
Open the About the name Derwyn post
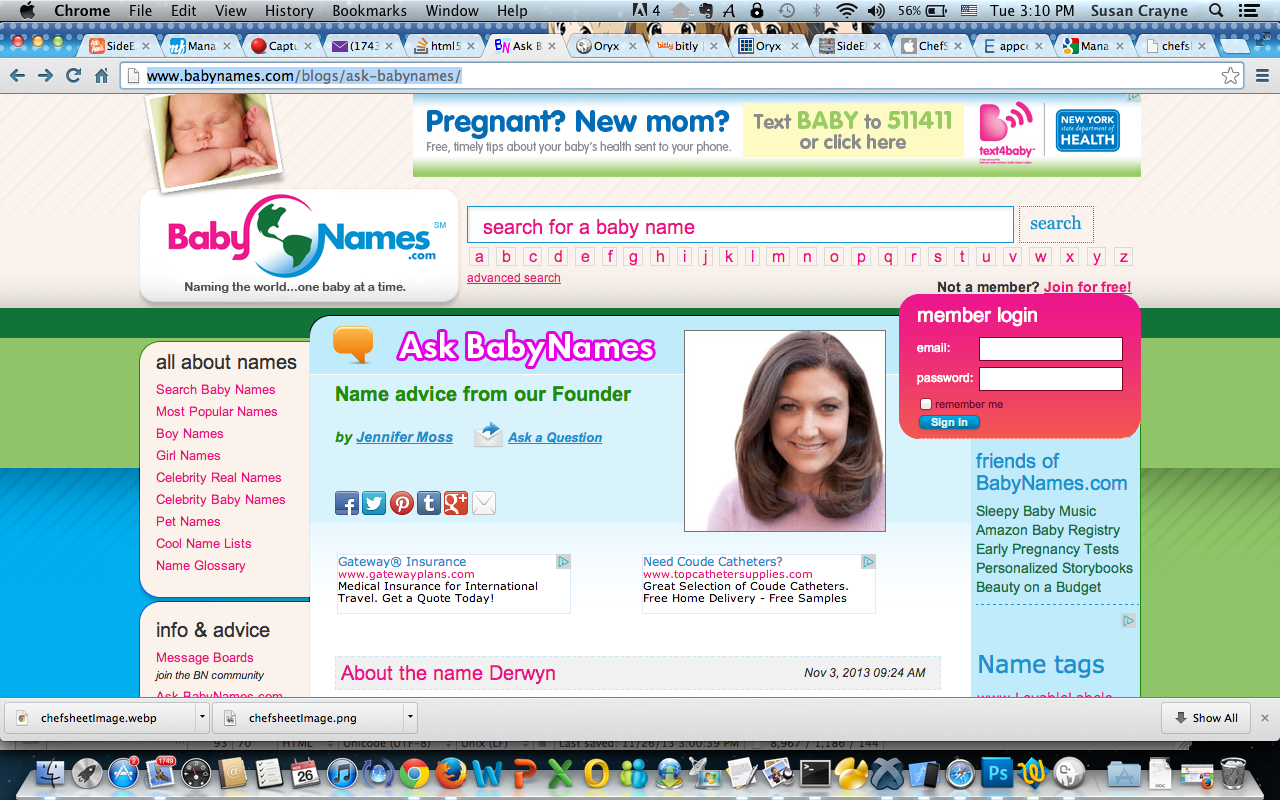448,673
